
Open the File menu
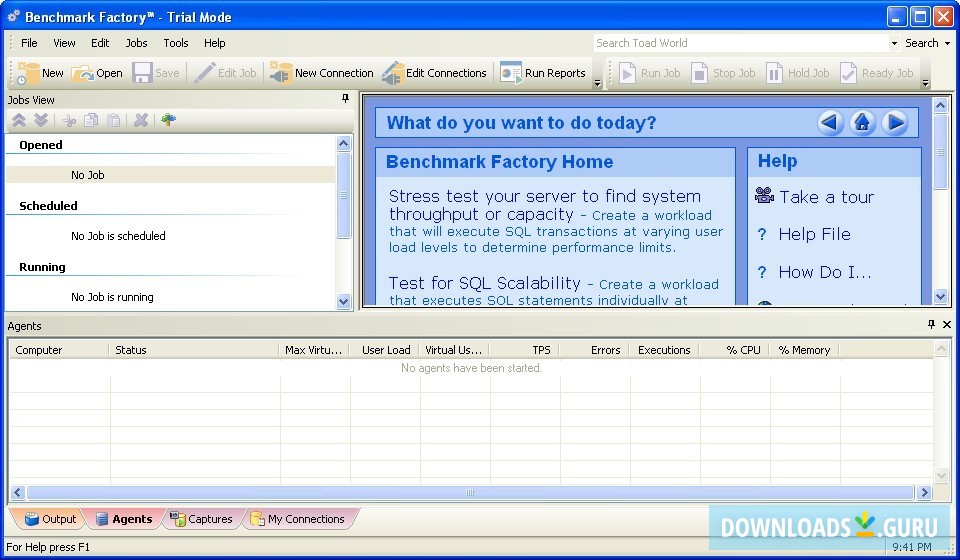[x=29, y=43]
